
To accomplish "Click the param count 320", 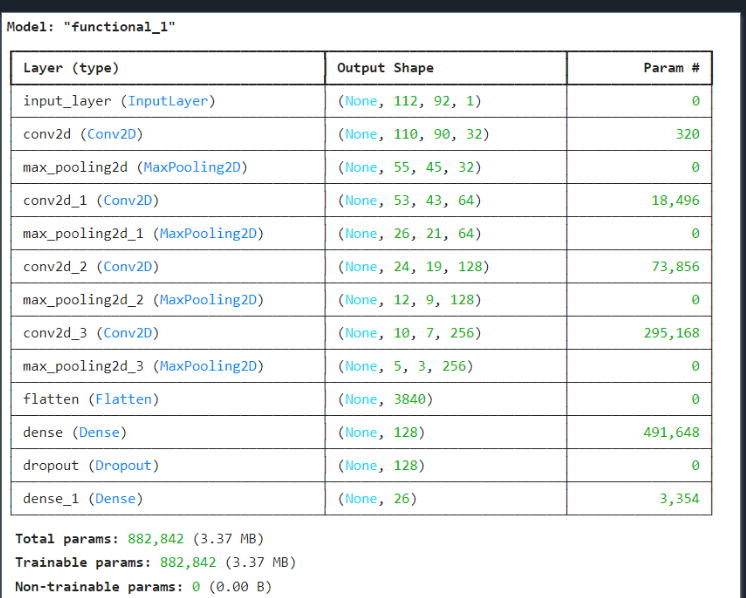I will click(687, 134).
